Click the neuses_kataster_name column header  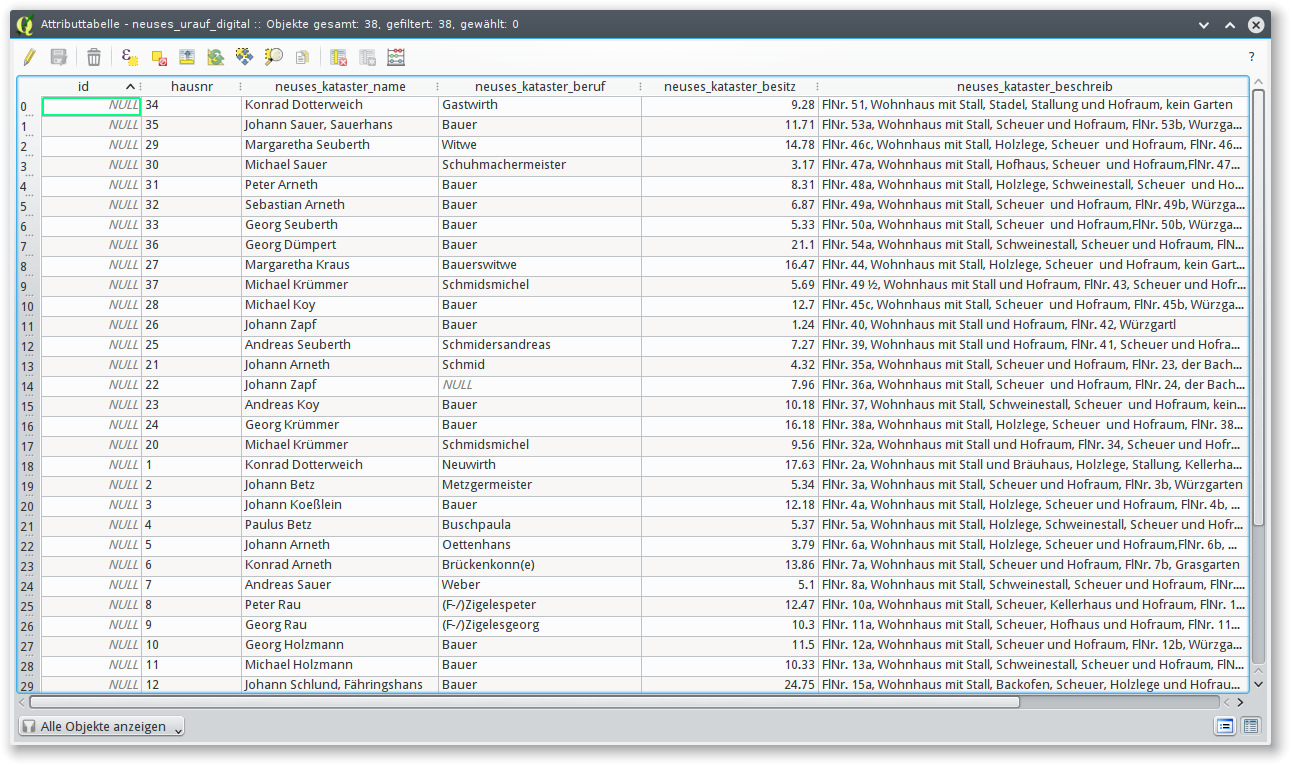click(x=340, y=87)
